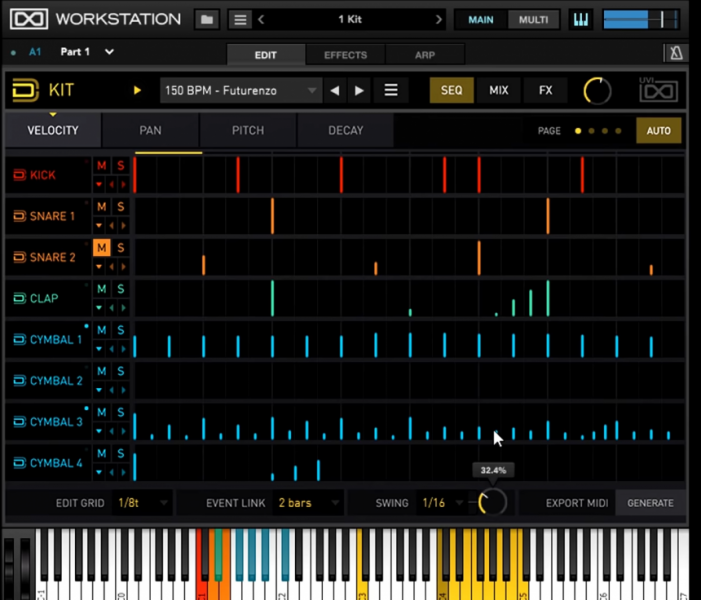Screen dimensions: 701x600
Task: Mute the CYMBAL 1 track
Action: click(101, 330)
